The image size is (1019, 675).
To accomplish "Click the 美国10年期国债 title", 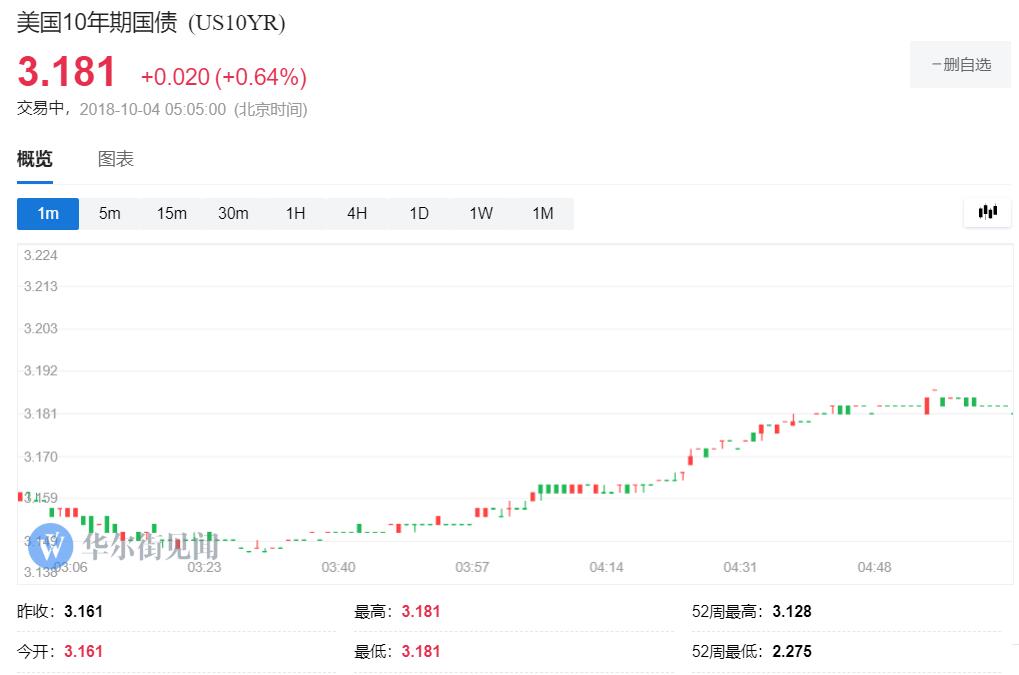I will 98,23.
